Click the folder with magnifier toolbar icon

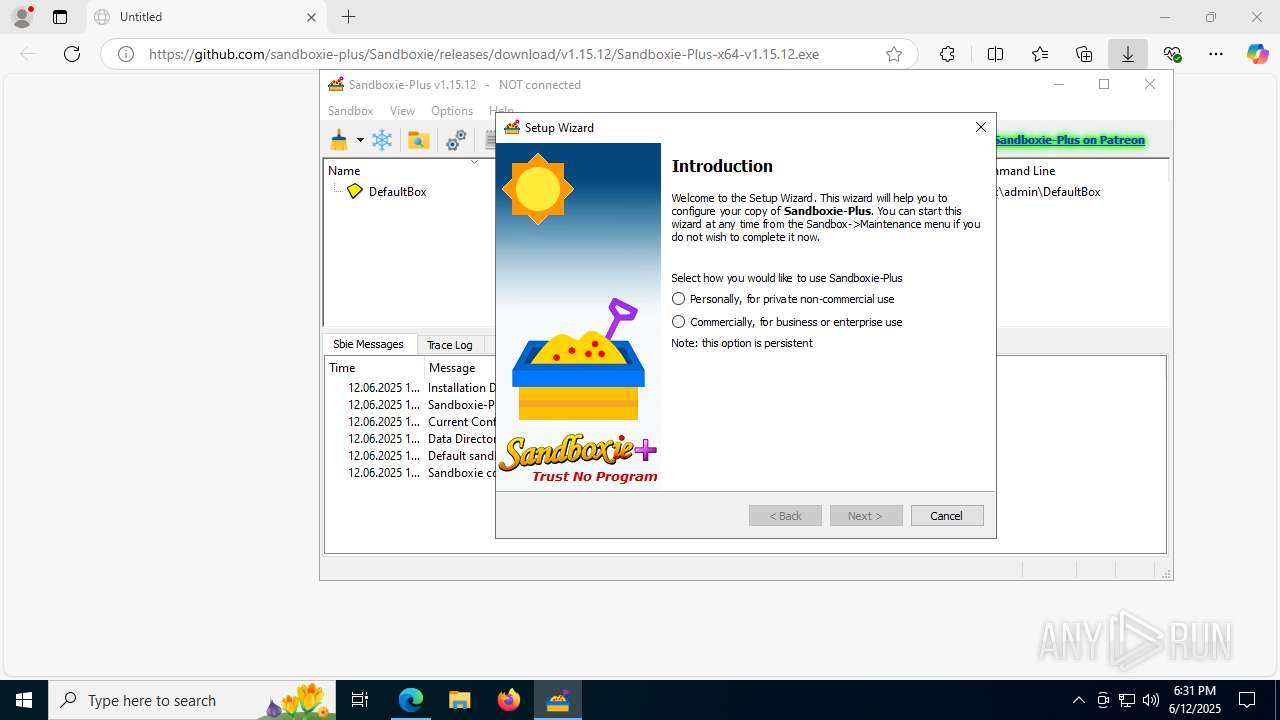pyautogui.click(x=418, y=140)
